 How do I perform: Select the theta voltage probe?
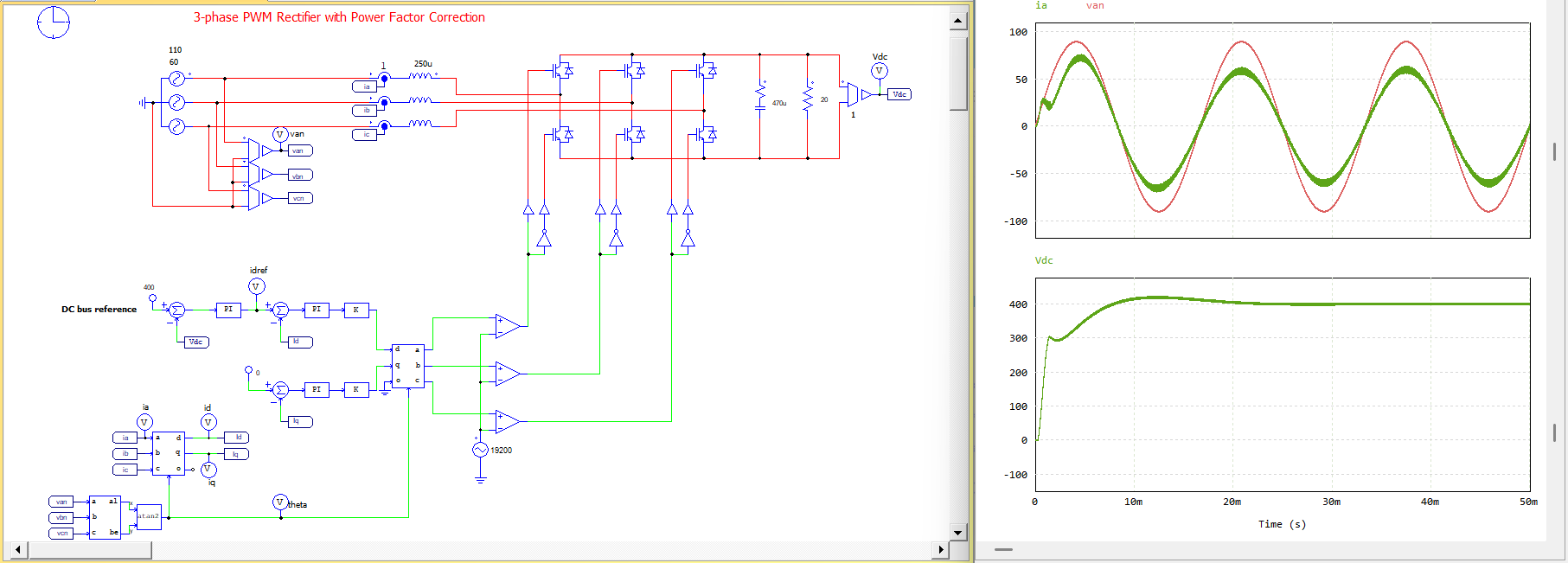click(280, 502)
